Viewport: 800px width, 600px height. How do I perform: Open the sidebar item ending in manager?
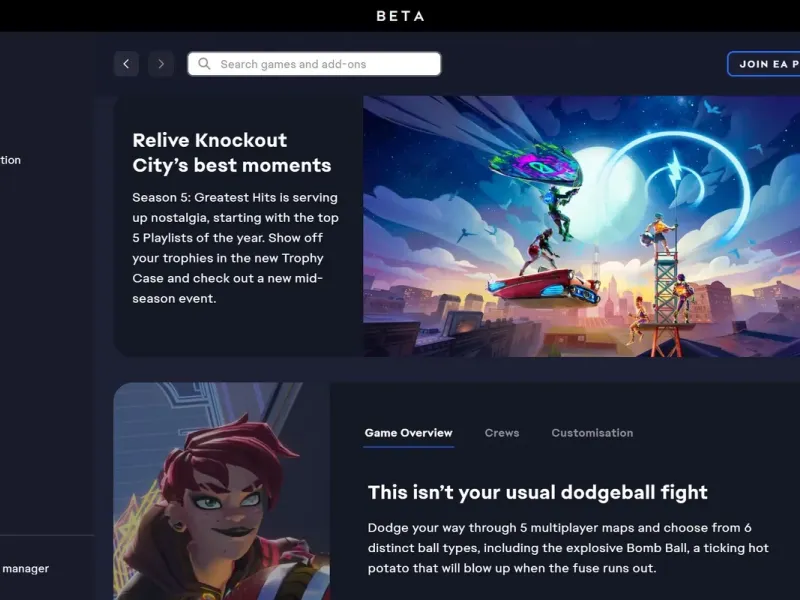[26, 568]
